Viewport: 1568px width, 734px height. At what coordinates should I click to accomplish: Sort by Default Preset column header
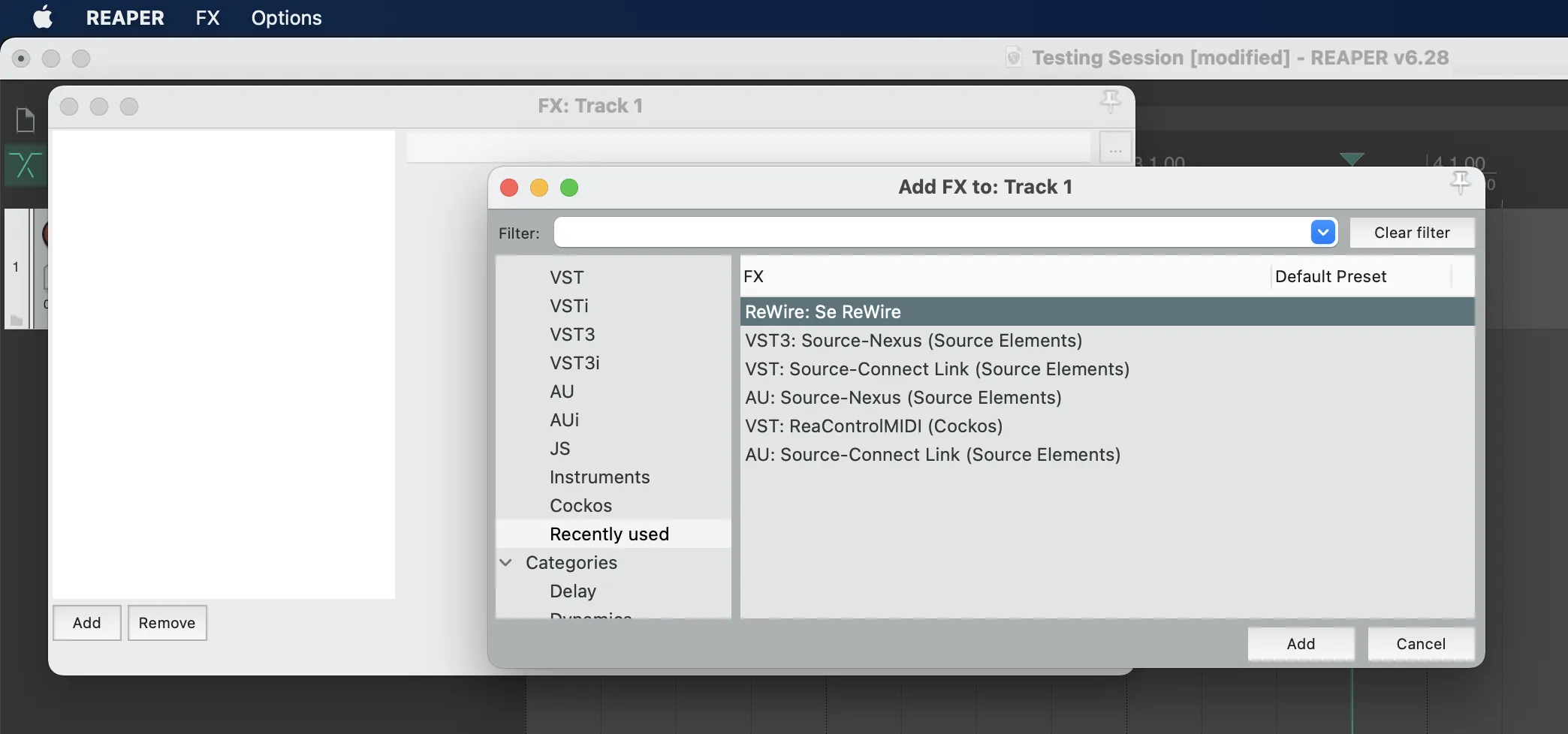(1361, 276)
